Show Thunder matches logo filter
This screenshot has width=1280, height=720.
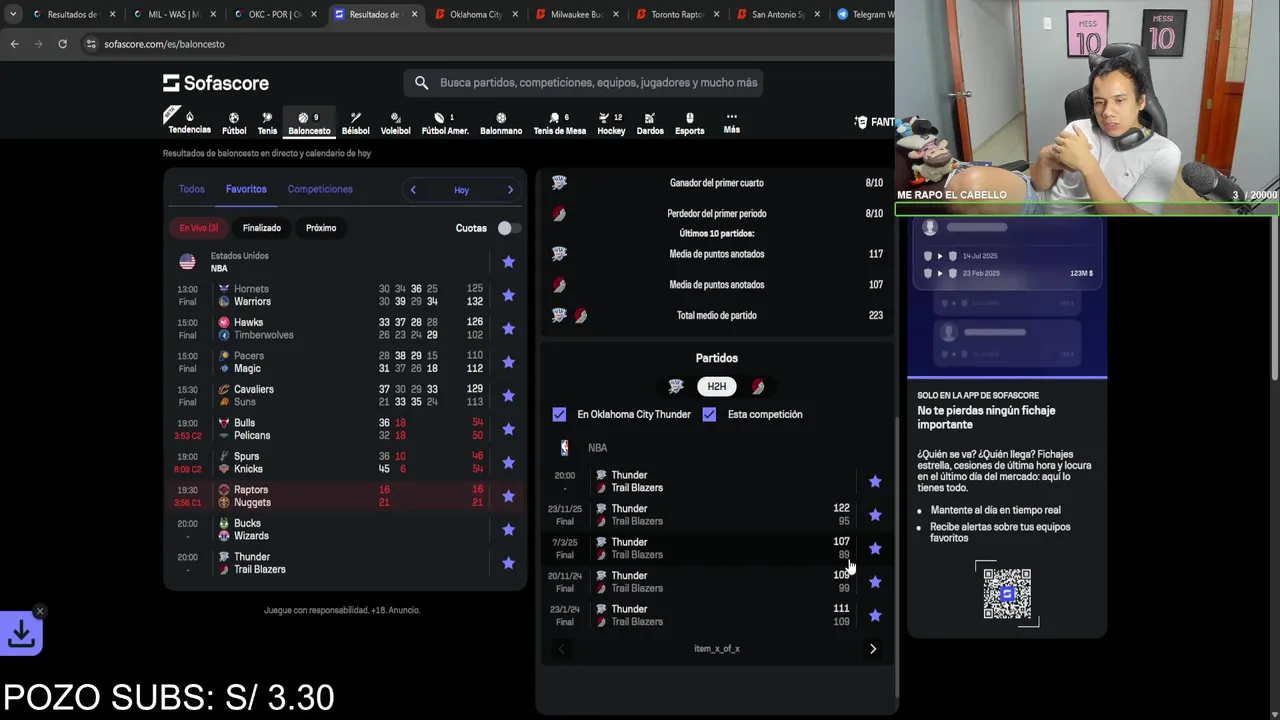676,386
